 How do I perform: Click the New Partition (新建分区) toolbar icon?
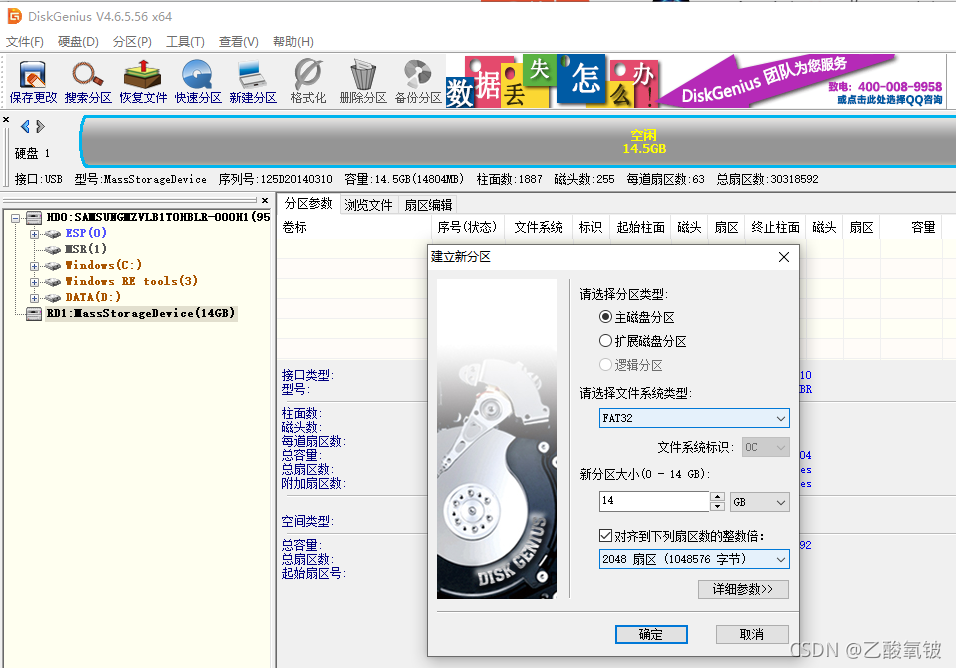coord(252,81)
